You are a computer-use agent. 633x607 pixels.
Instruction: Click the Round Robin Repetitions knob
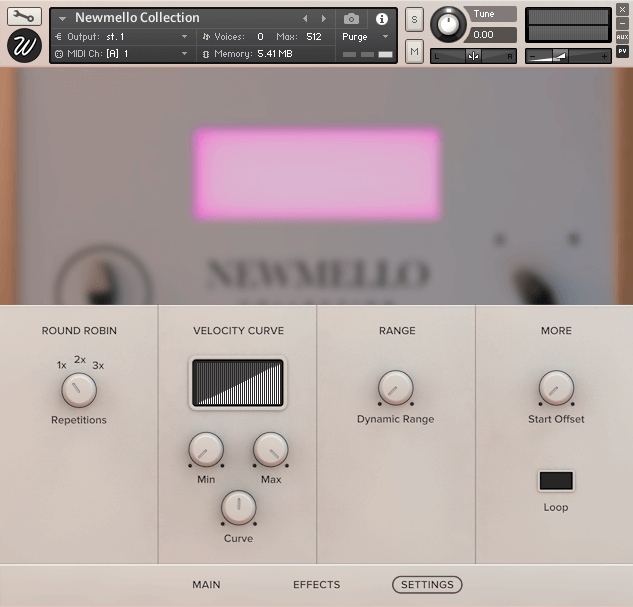(79, 390)
